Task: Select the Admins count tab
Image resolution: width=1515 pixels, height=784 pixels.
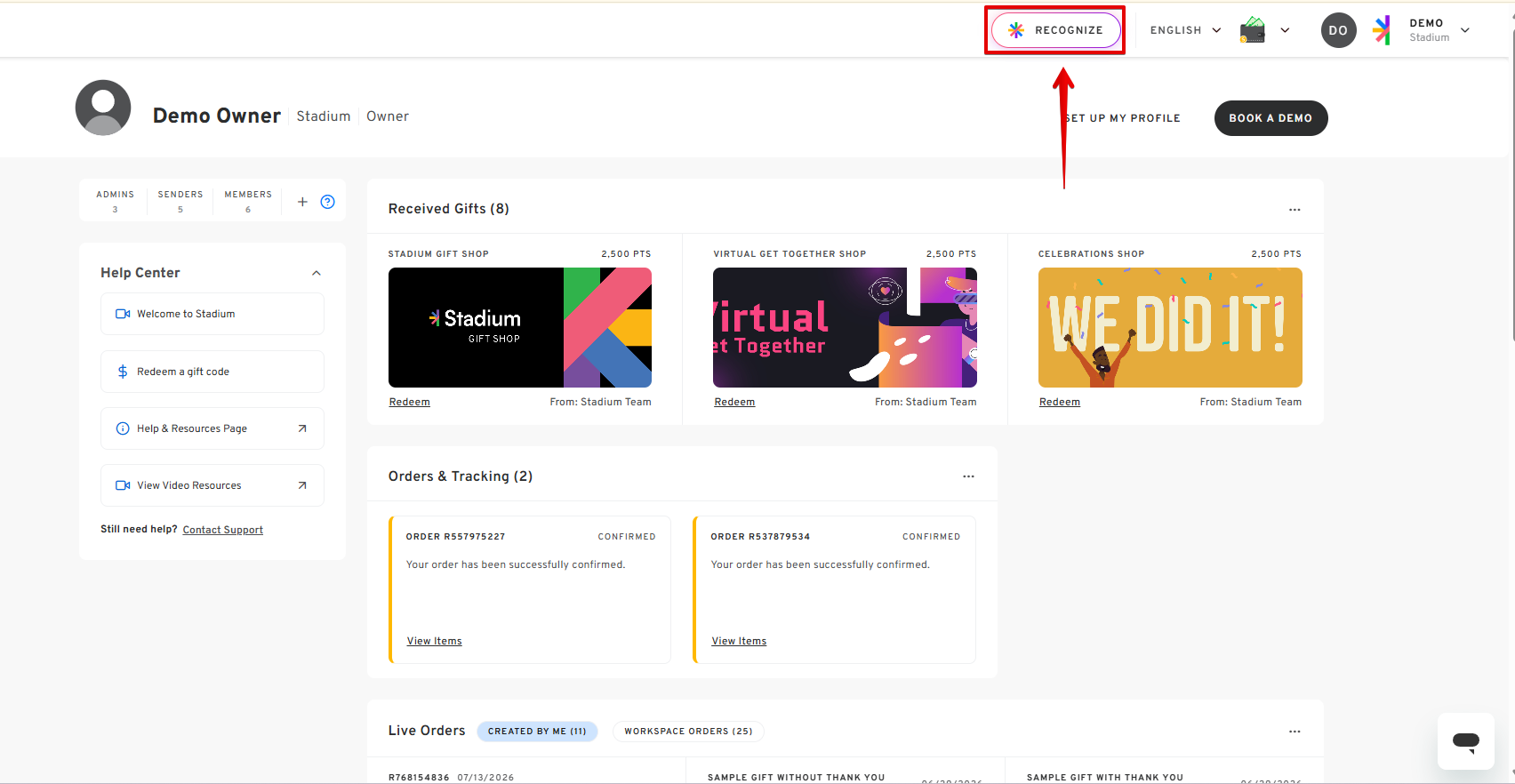Action: click(116, 201)
